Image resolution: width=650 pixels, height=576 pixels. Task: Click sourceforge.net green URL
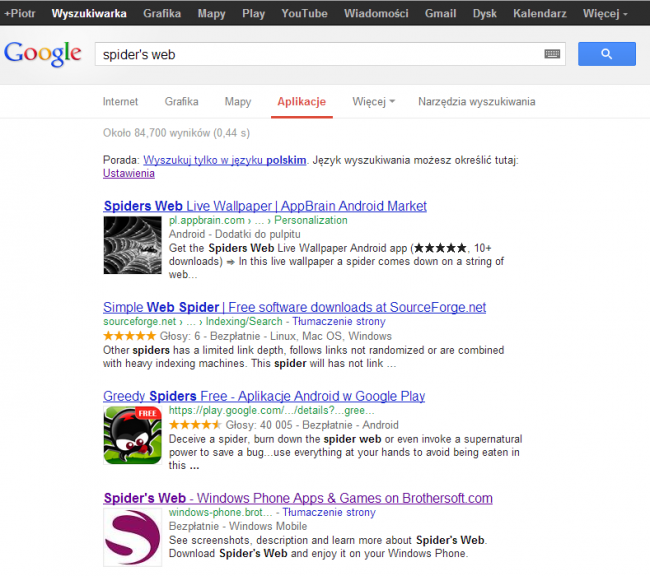[x=139, y=321]
